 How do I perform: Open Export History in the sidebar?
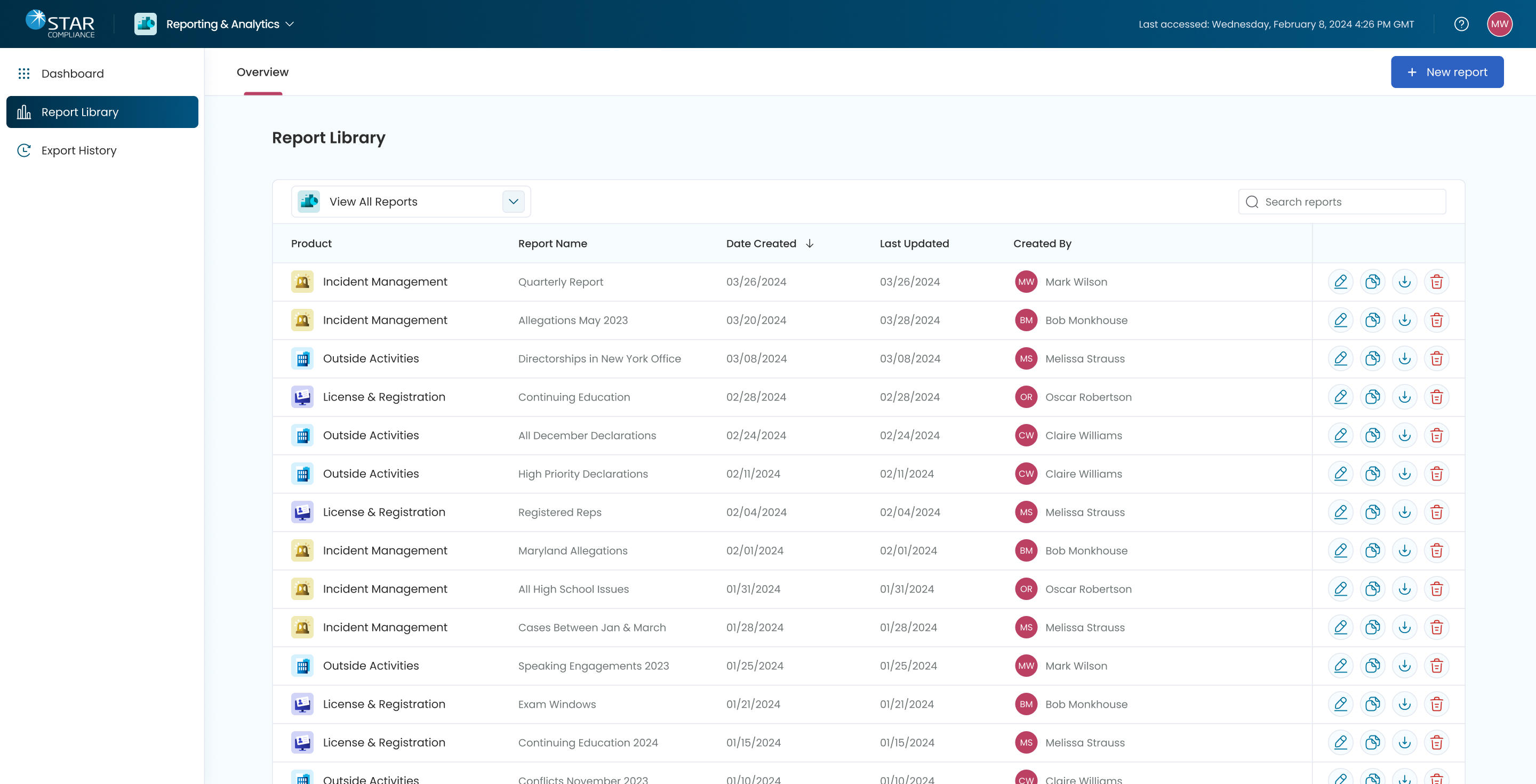(x=79, y=150)
